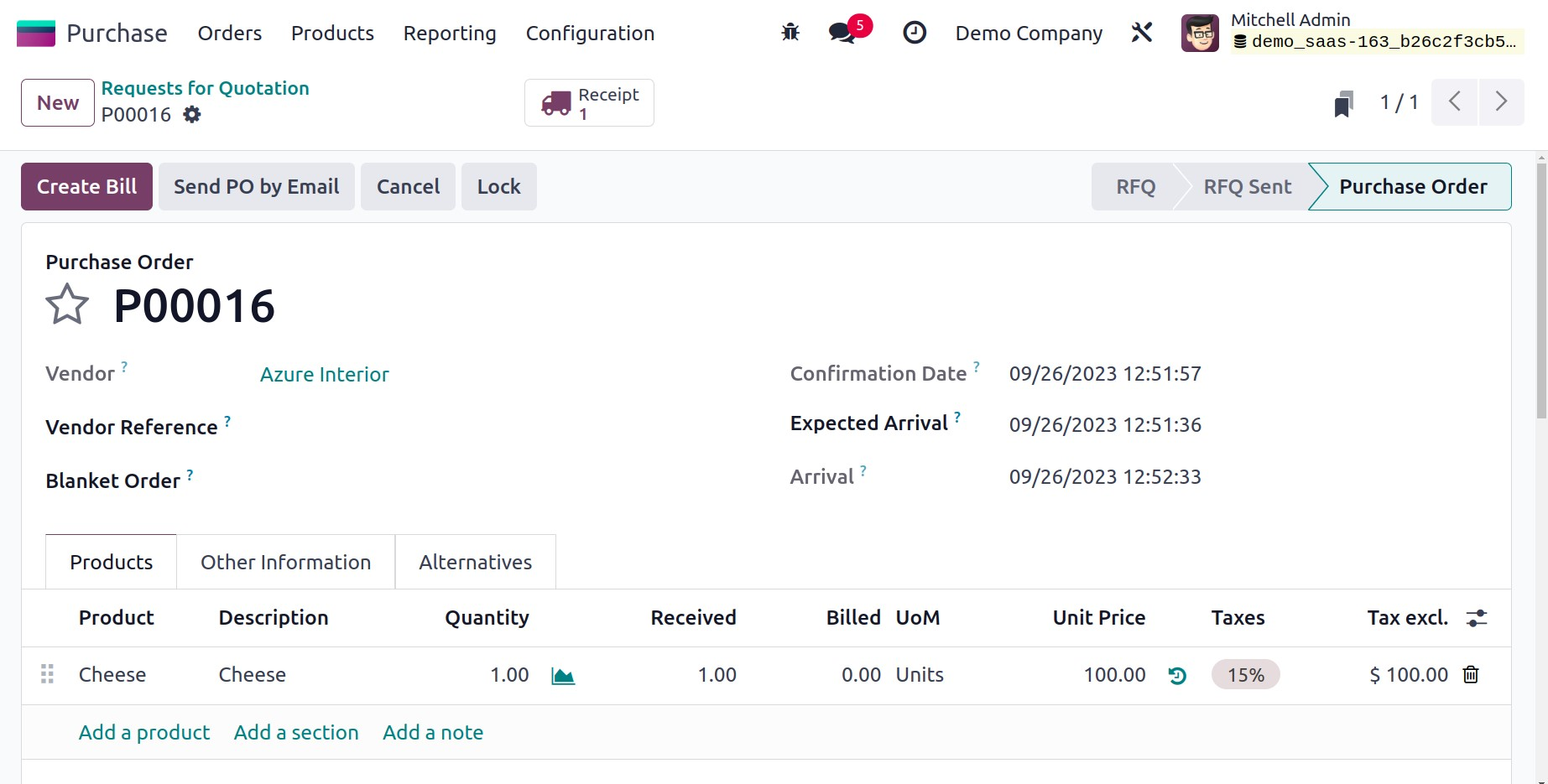
Task: Open the messages chat icon
Action: coord(842,33)
